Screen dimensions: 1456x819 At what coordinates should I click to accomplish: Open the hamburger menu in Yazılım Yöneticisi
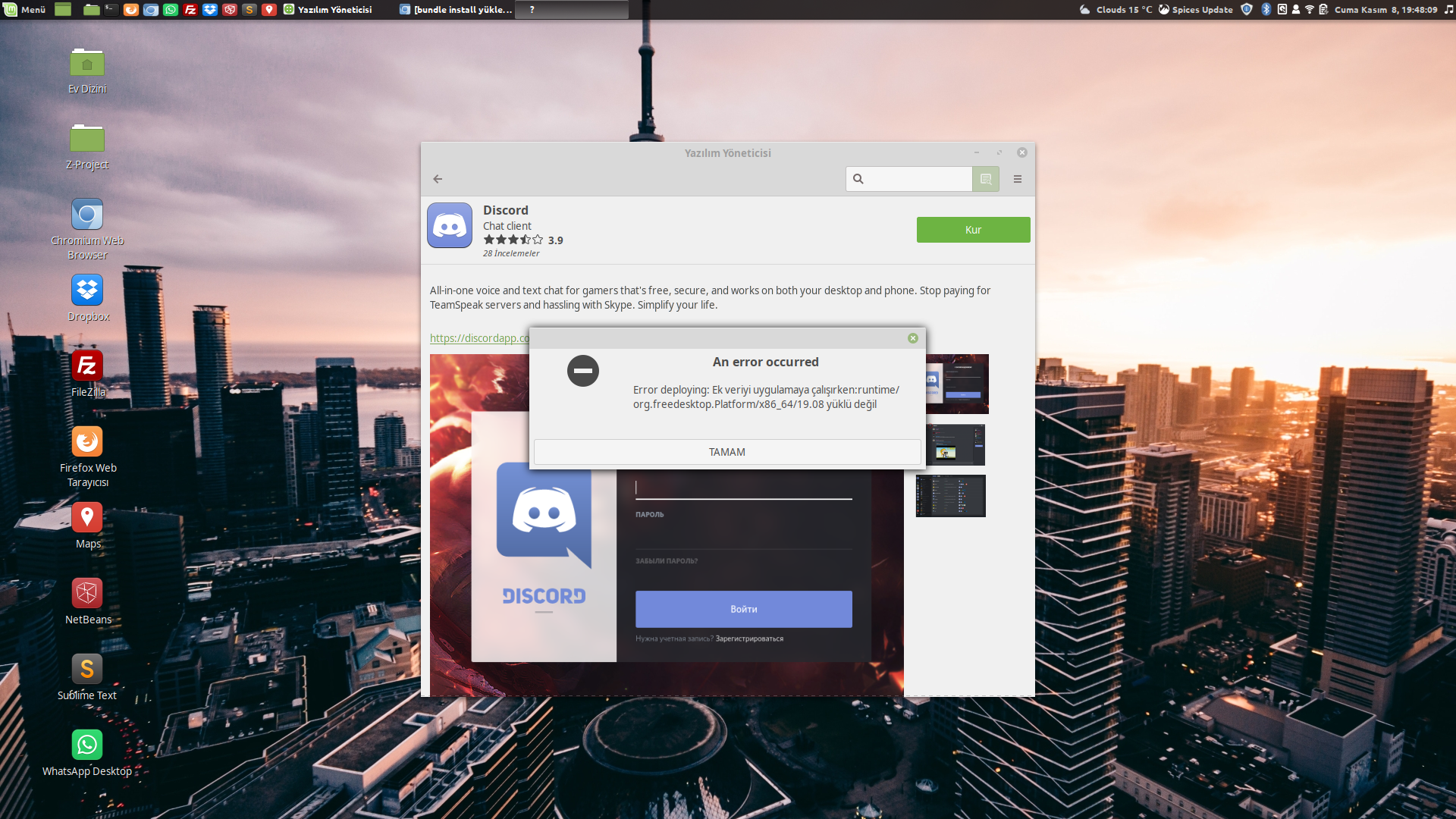click(1018, 179)
